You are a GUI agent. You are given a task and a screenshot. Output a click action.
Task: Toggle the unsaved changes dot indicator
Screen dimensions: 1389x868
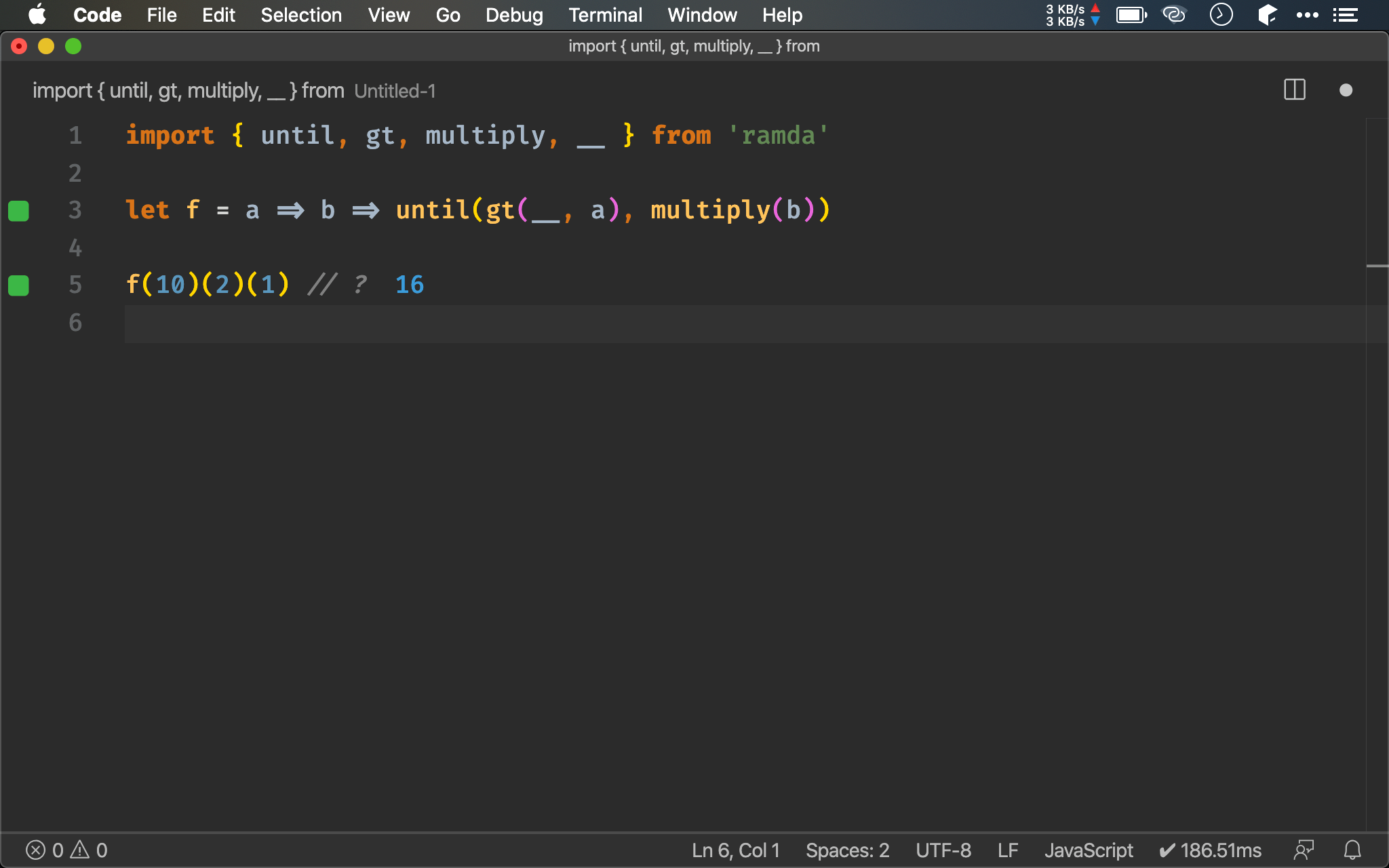coord(1346,90)
